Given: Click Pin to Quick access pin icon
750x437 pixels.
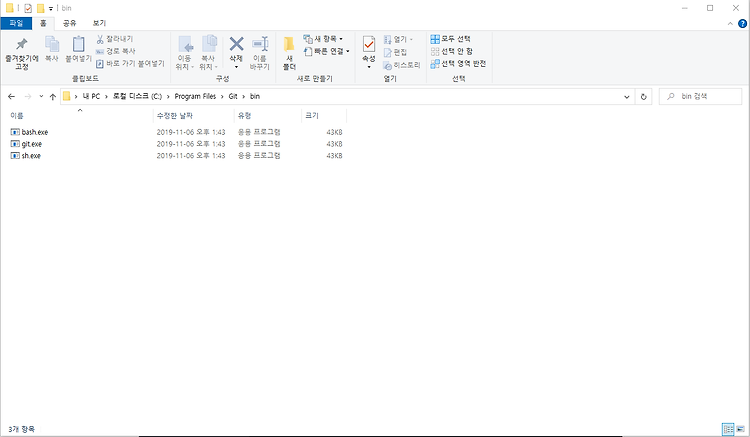Looking at the screenshot, I should (x=22, y=44).
